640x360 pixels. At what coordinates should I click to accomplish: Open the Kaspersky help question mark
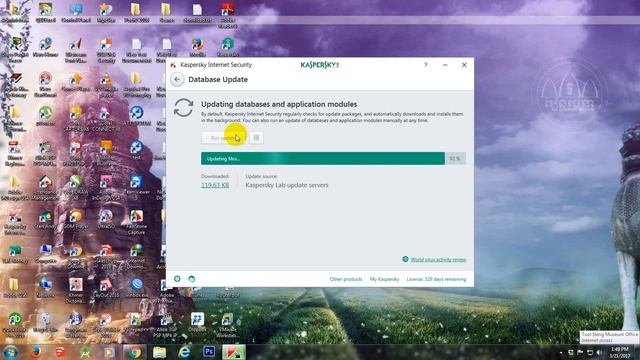[x=425, y=64]
